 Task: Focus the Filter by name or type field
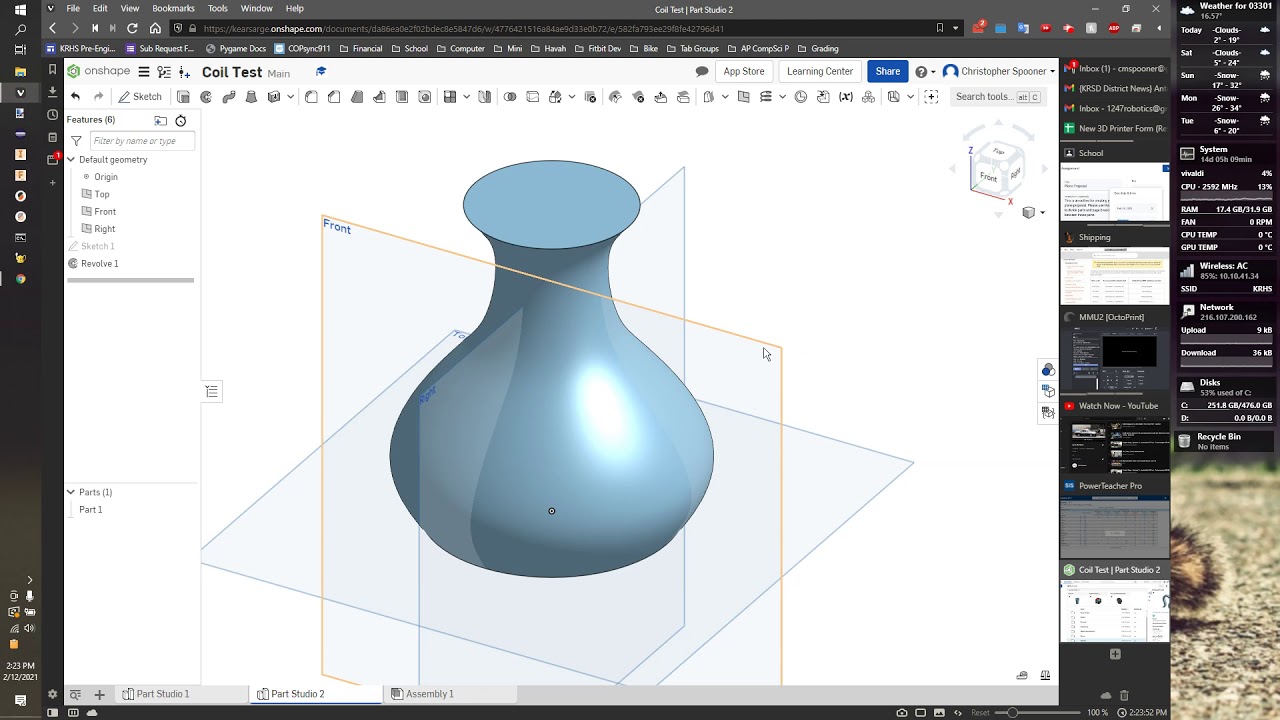[x=141, y=141]
